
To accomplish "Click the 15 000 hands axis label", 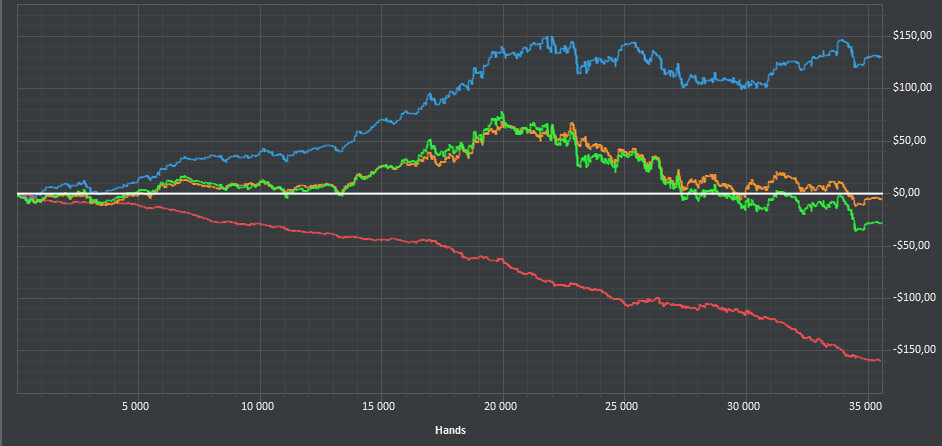I will click(x=378, y=407).
